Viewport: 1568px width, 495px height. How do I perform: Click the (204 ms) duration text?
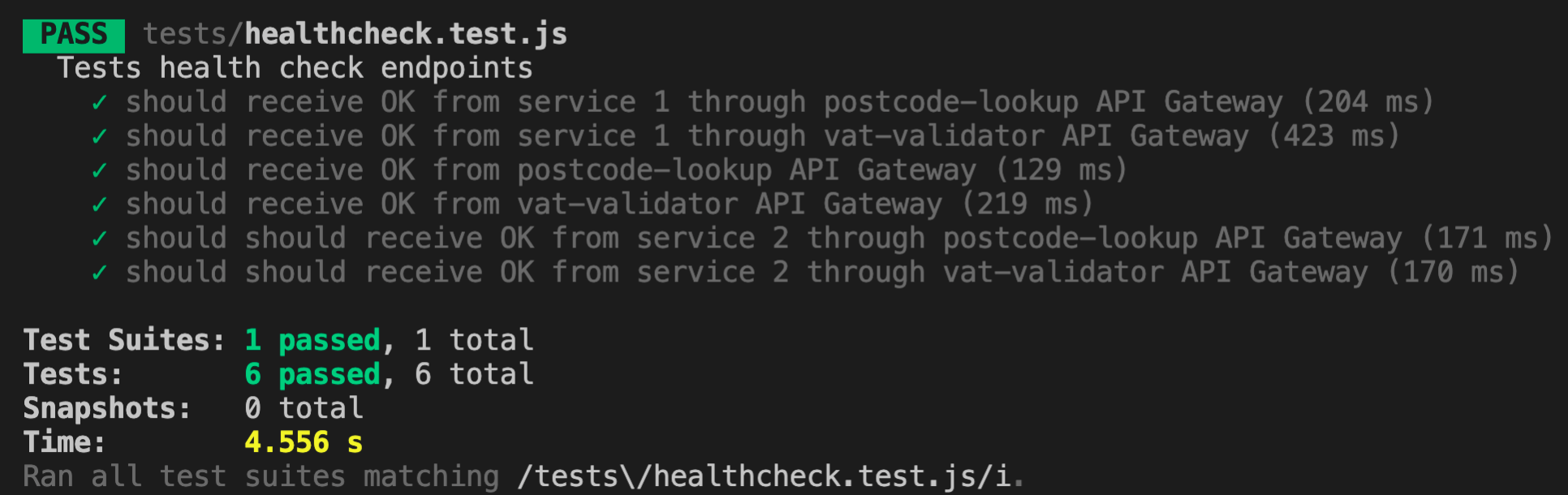[x=1368, y=102]
